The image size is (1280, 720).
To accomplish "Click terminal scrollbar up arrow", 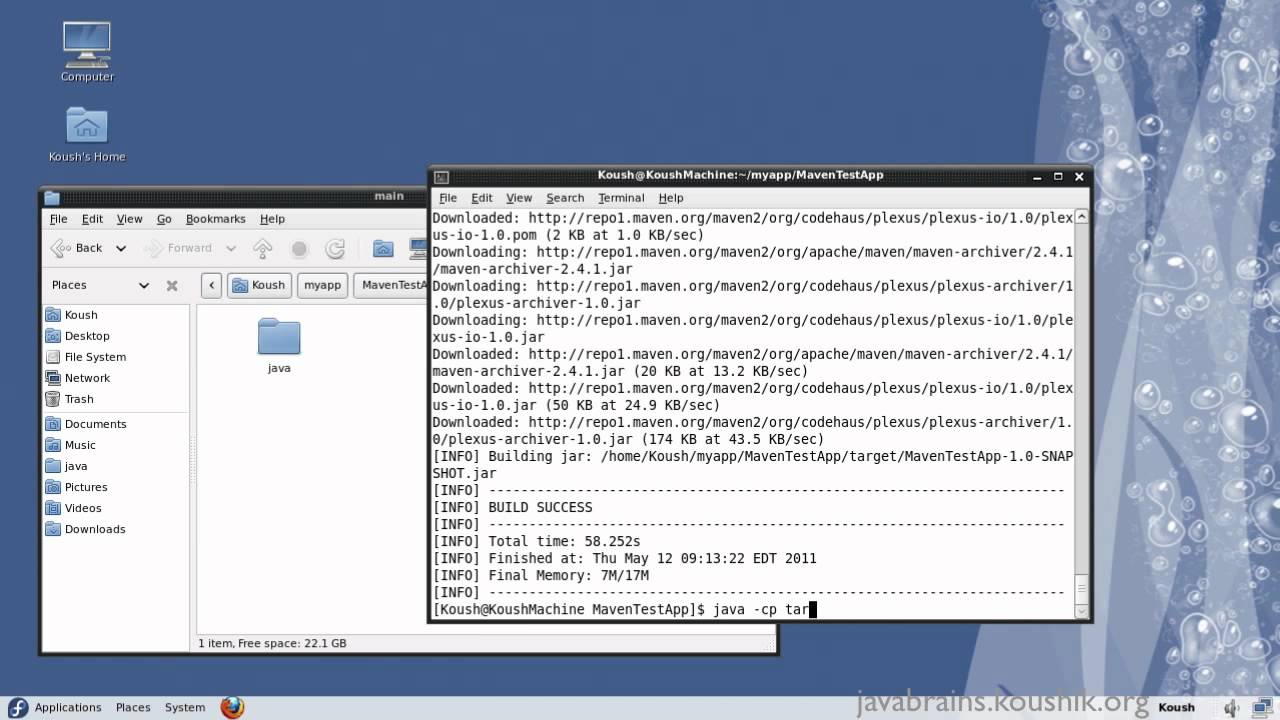I will click(x=1081, y=216).
